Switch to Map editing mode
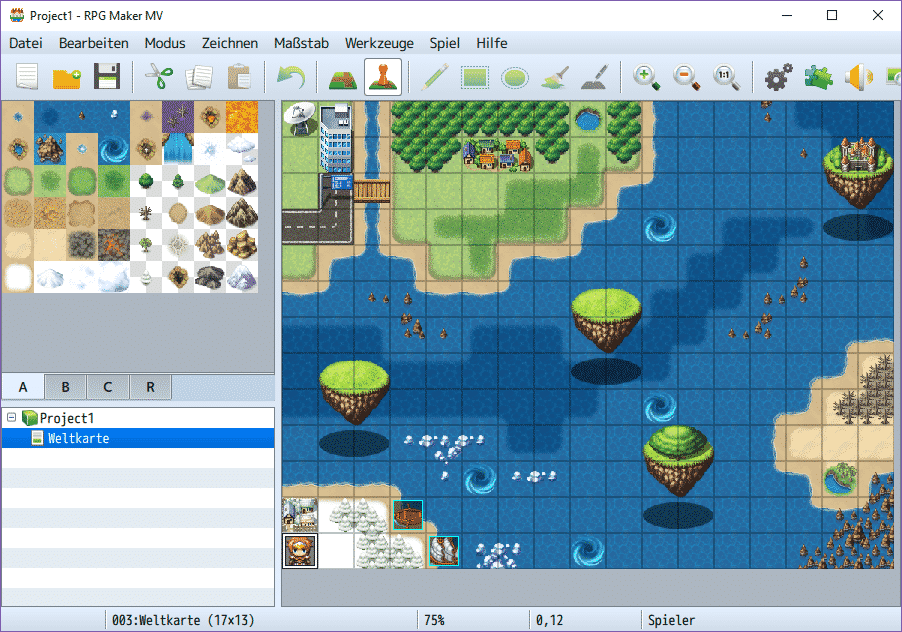The image size is (902, 632). [x=343, y=76]
